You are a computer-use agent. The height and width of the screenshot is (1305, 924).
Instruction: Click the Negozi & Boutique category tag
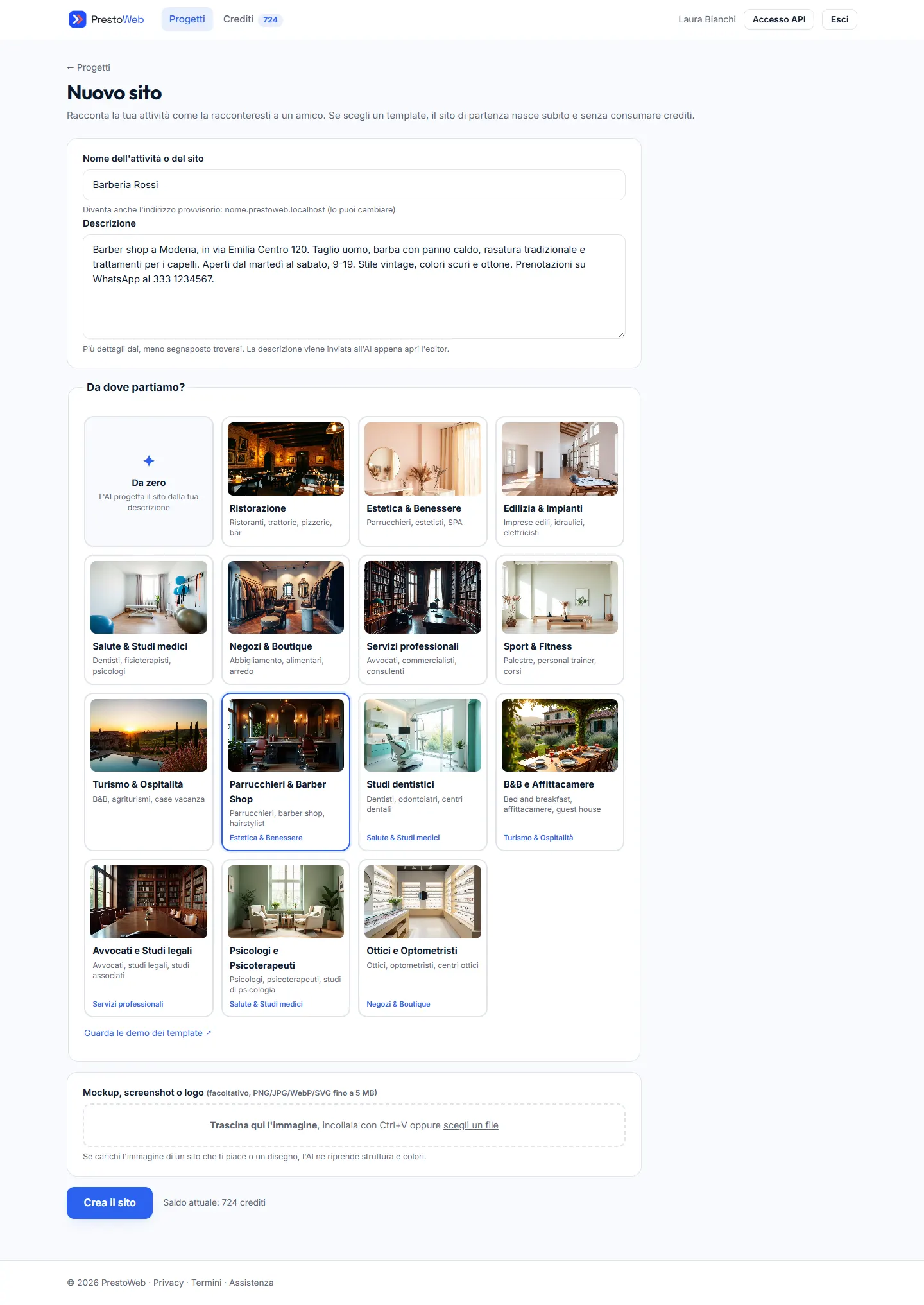click(398, 1004)
